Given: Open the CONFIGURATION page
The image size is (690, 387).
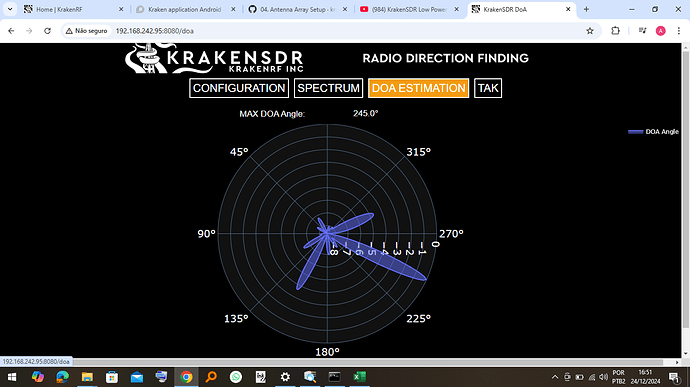Looking at the screenshot, I should click(239, 88).
